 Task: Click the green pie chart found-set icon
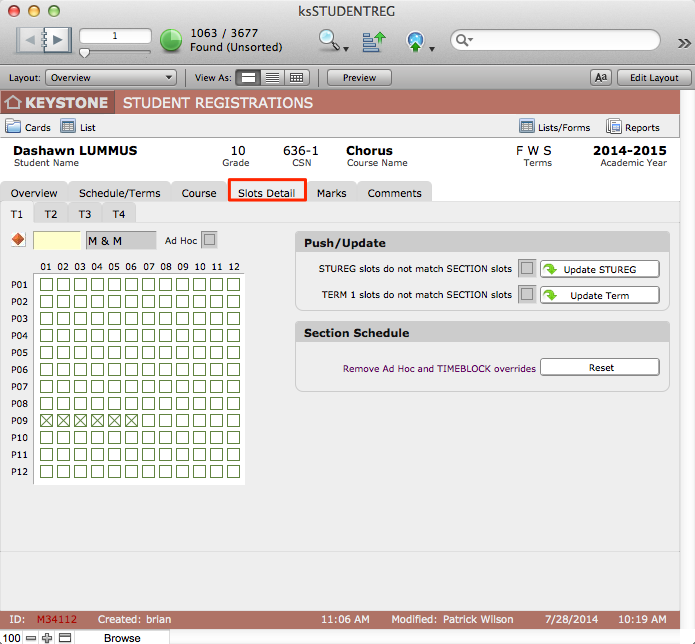point(171,41)
